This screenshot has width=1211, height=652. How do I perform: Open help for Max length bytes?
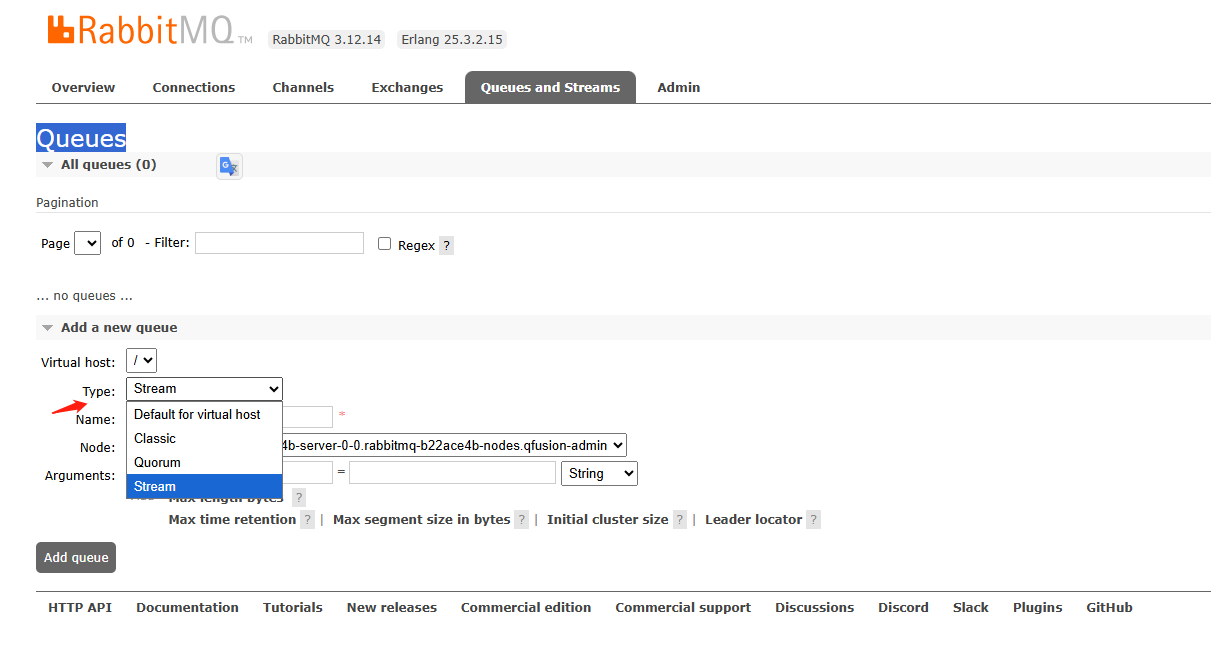(x=298, y=497)
